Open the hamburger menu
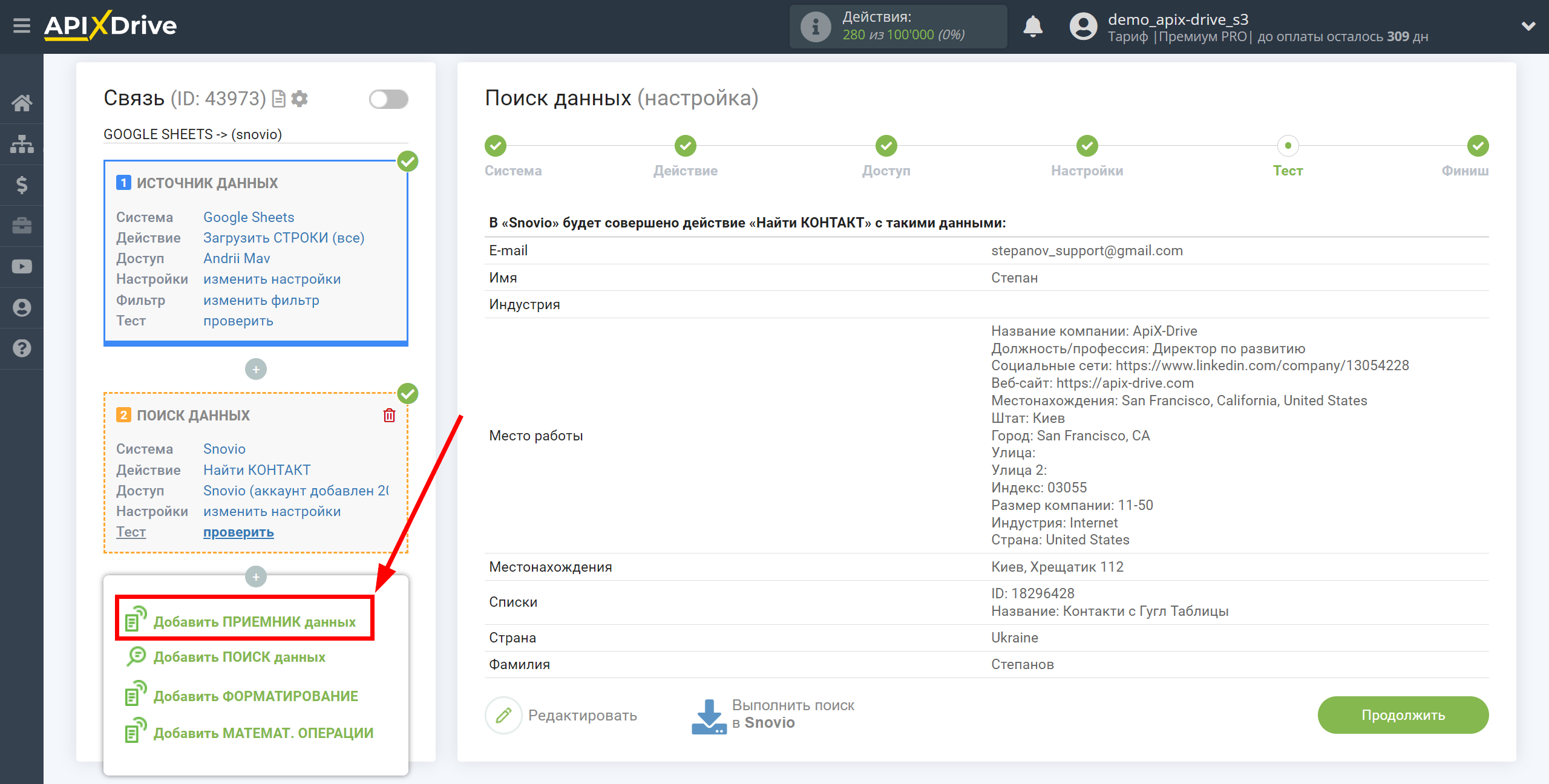This screenshot has height=784, width=1549. [x=22, y=26]
